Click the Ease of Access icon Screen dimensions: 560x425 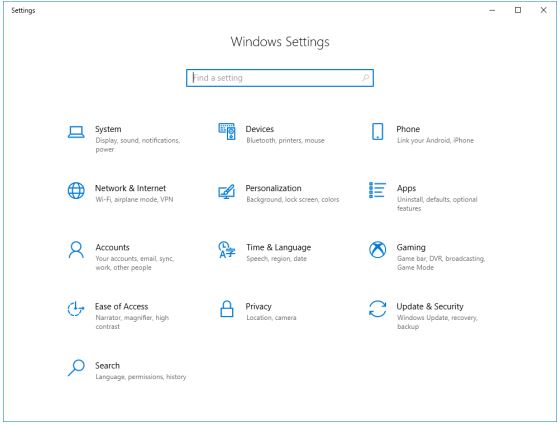(x=76, y=309)
